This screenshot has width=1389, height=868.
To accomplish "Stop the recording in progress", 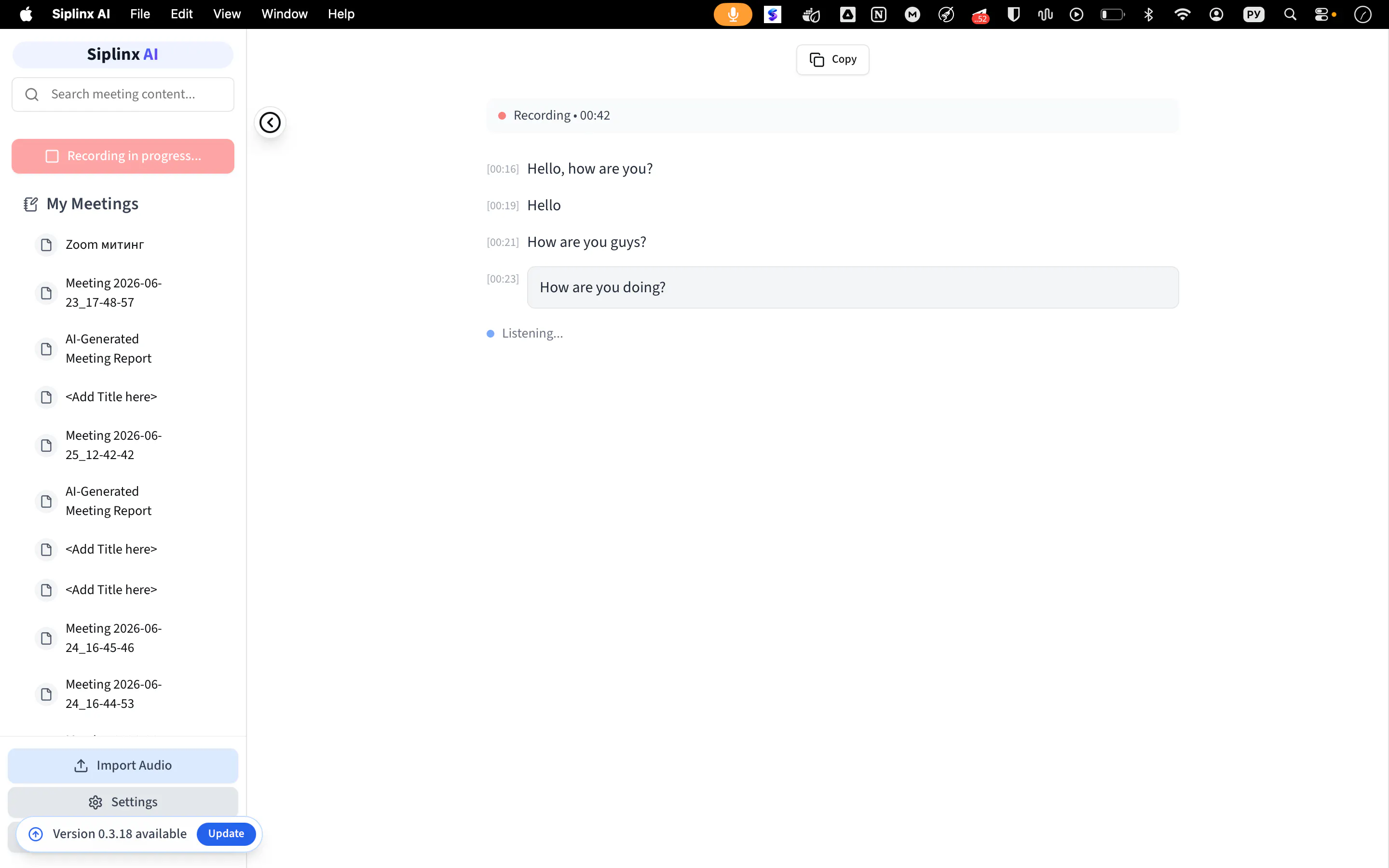I will (123, 156).
